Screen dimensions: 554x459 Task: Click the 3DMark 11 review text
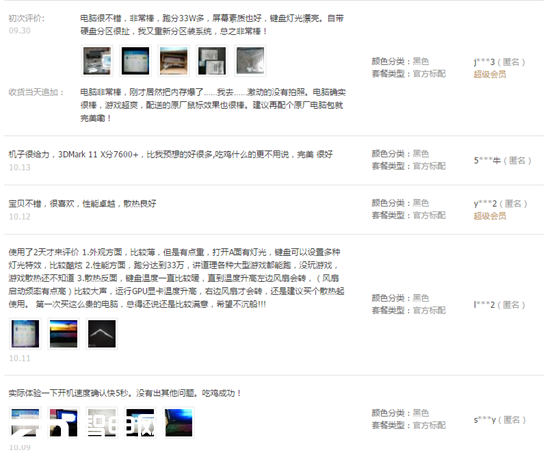(170, 154)
